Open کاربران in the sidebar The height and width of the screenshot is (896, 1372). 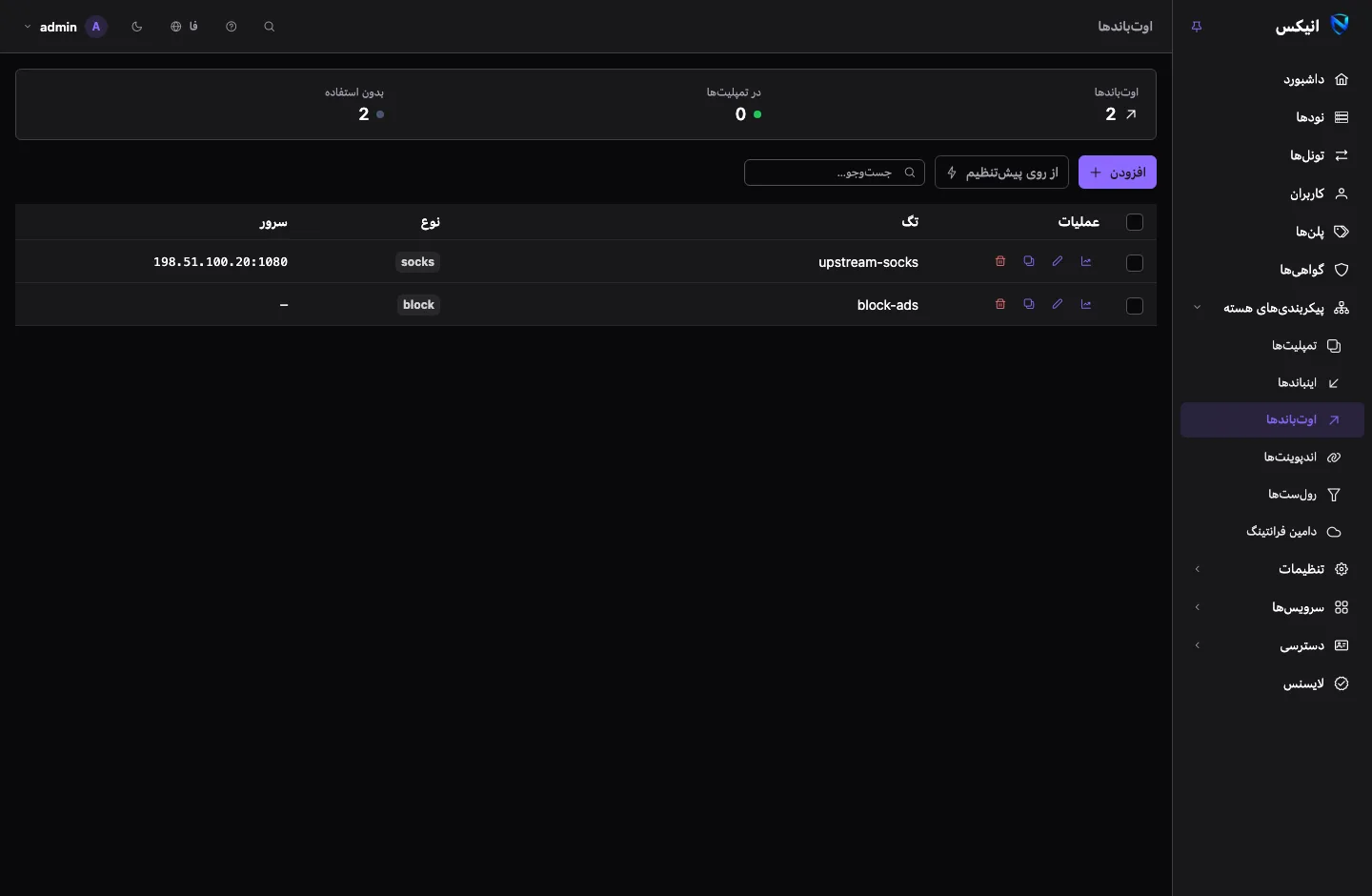(1273, 193)
